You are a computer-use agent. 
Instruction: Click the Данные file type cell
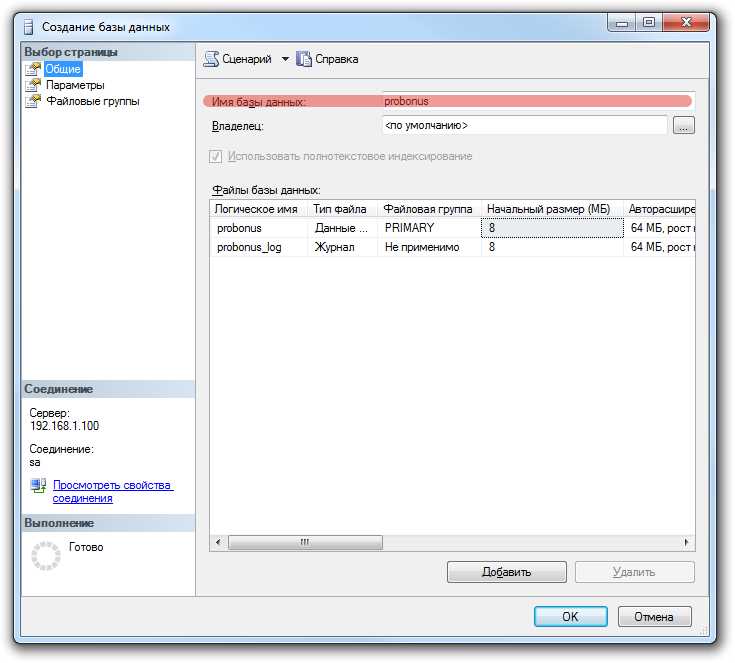pos(343,228)
